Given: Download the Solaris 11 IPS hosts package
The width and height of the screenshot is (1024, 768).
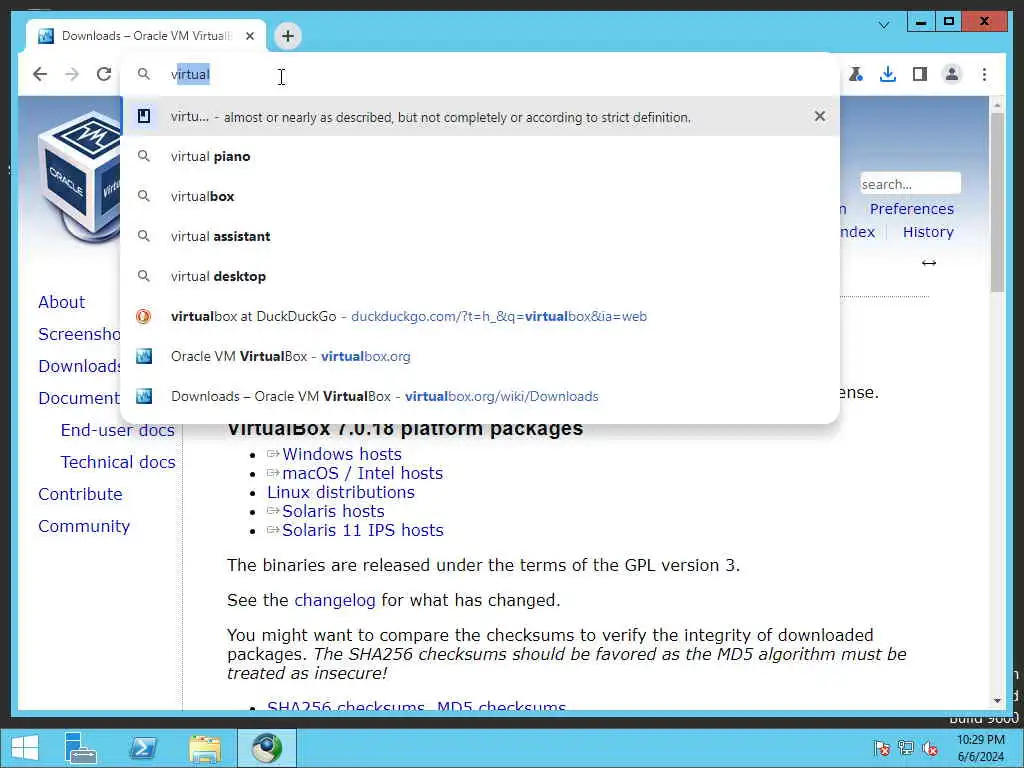Looking at the screenshot, I should tap(362, 530).
